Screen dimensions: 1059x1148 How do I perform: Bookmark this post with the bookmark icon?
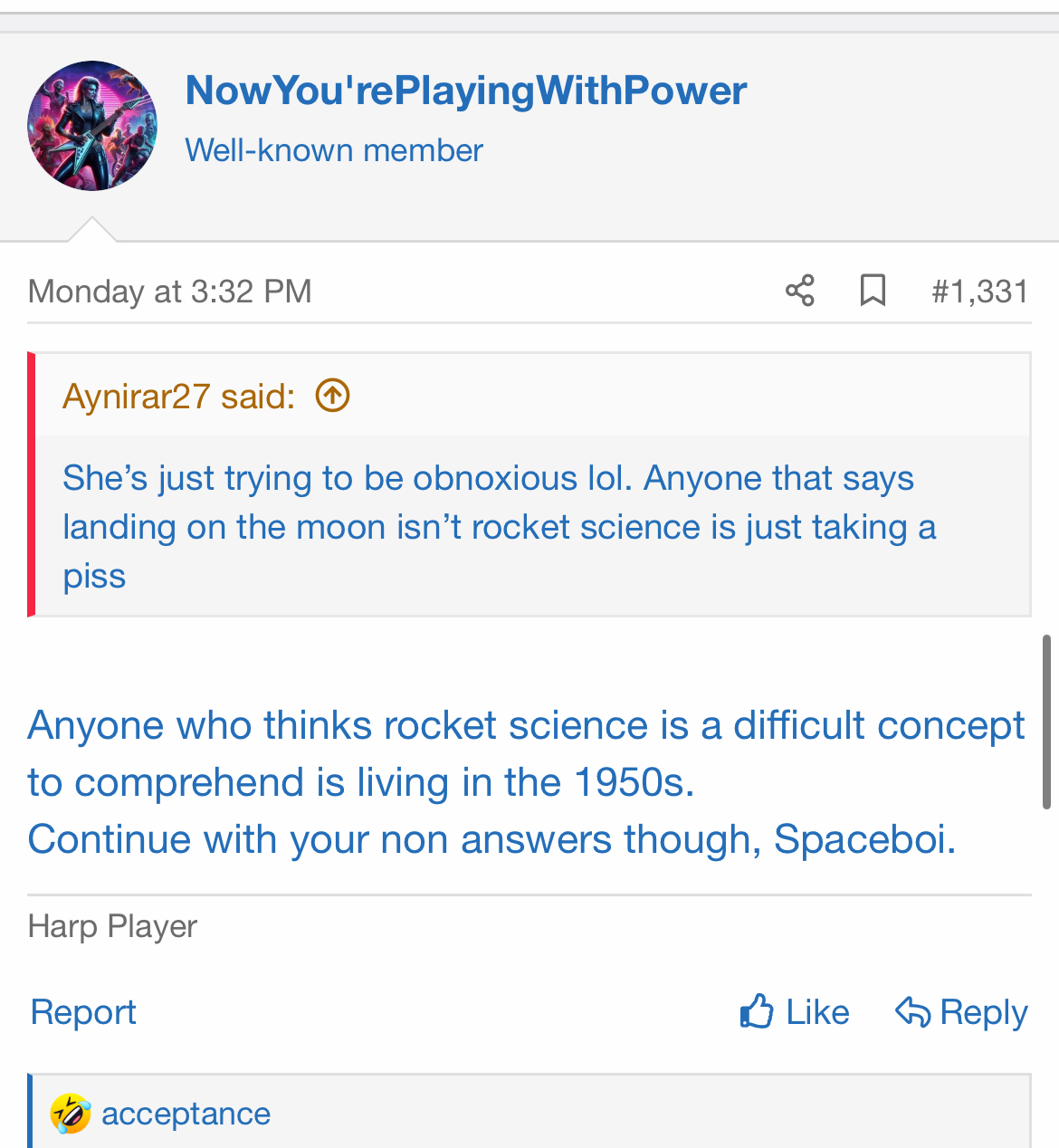(873, 291)
